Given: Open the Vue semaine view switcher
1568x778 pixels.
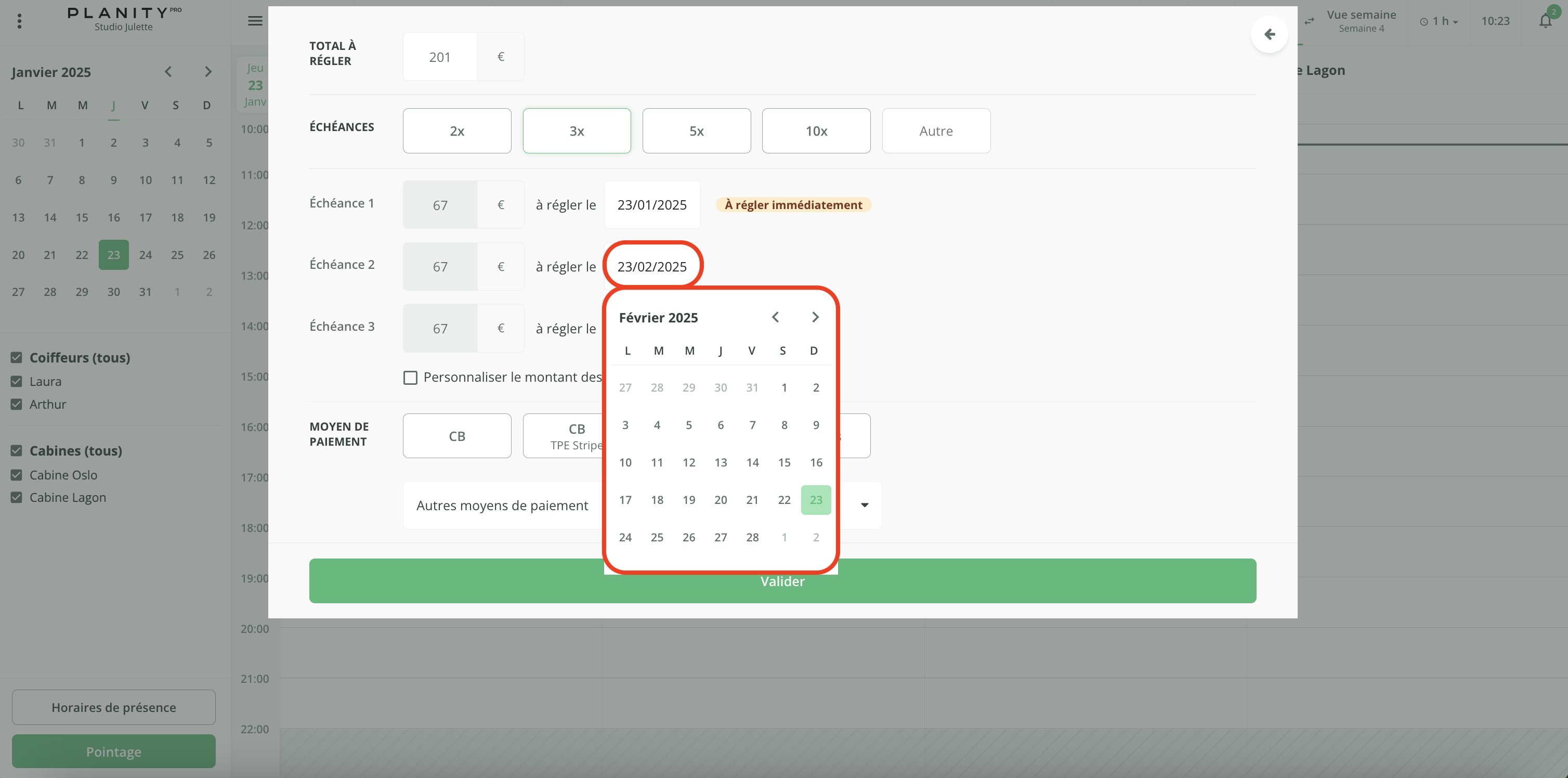Looking at the screenshot, I should click(1361, 21).
